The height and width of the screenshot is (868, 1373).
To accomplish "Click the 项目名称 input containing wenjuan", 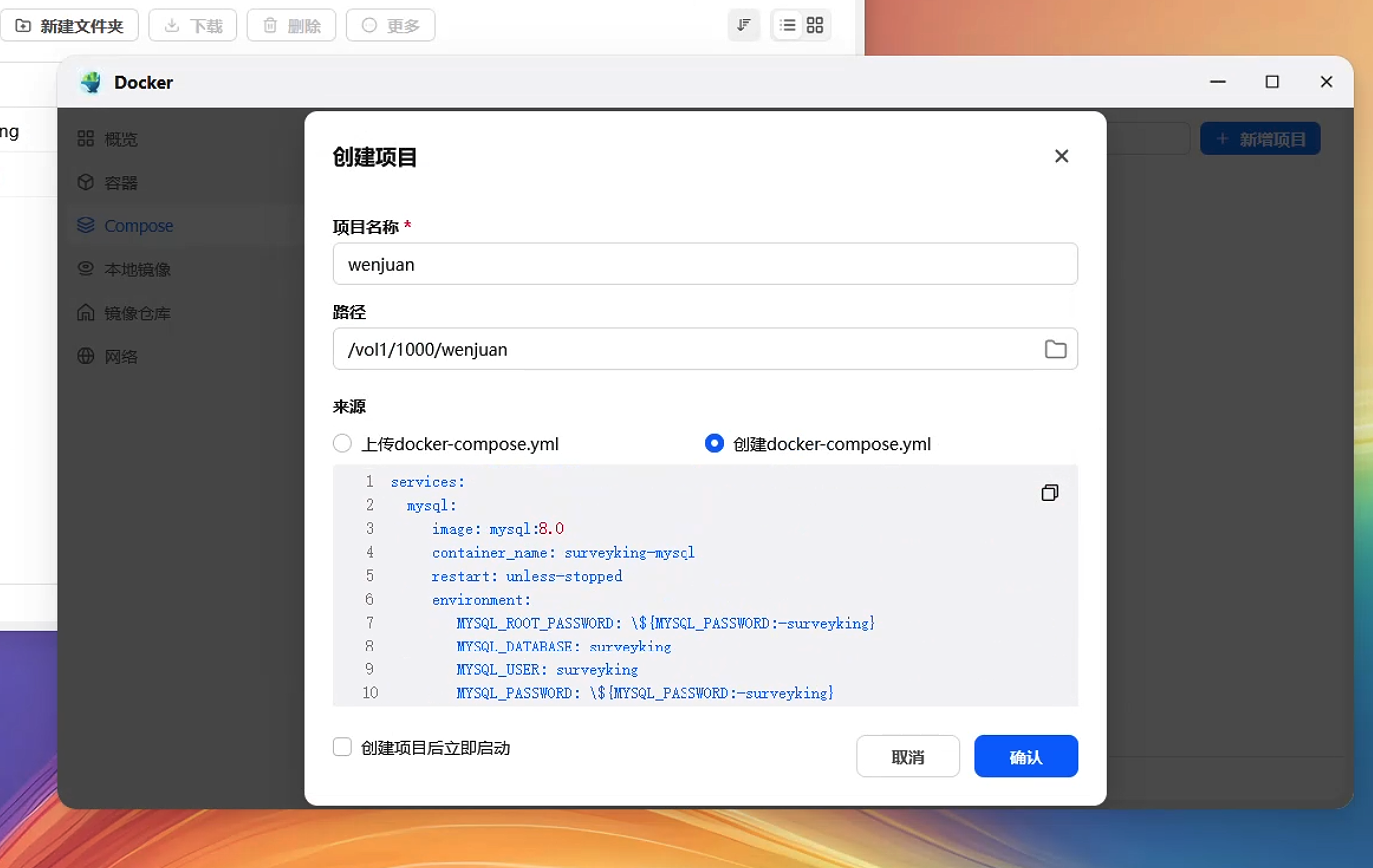I will point(705,264).
